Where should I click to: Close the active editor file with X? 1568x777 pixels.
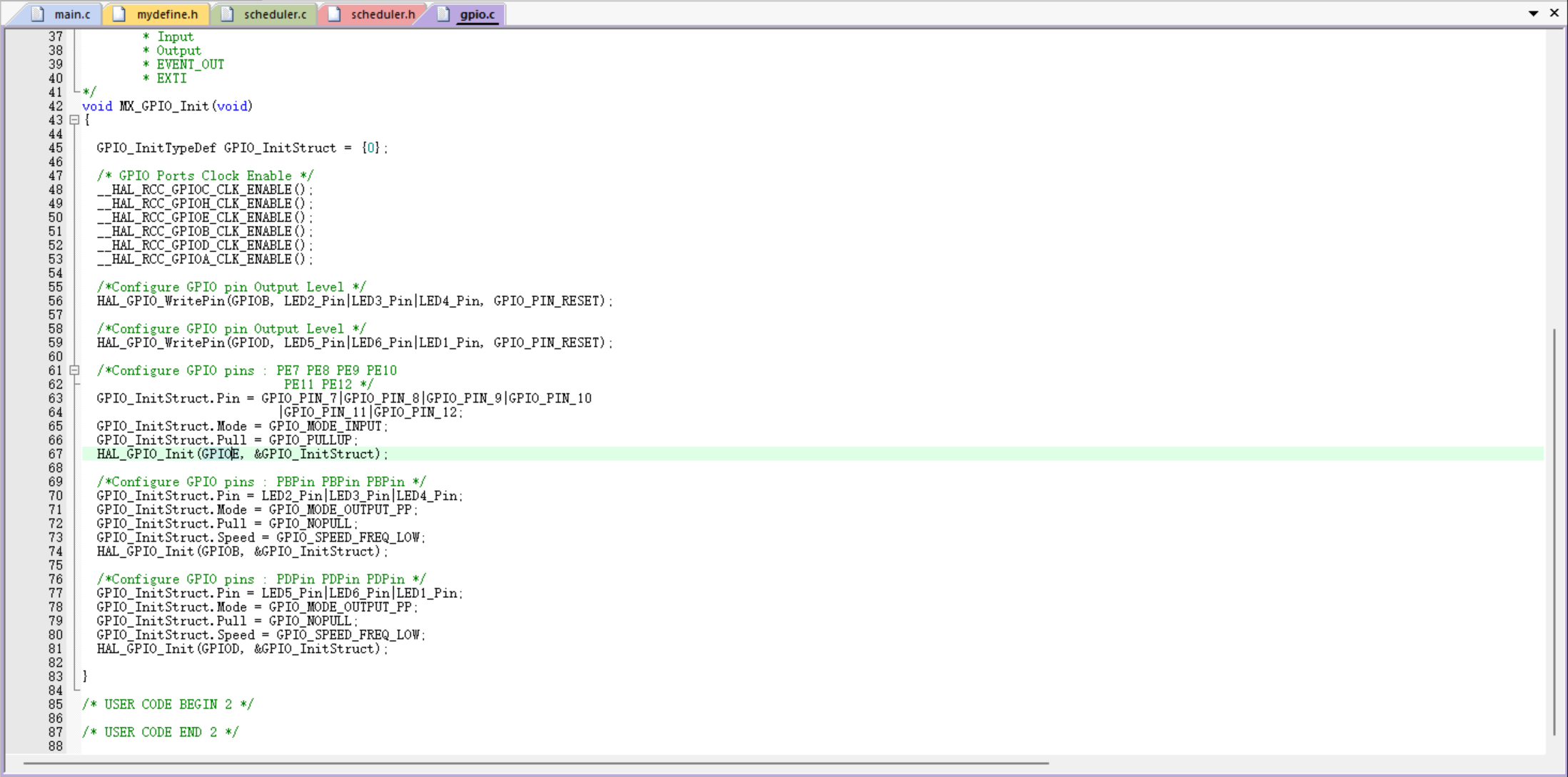(1554, 13)
